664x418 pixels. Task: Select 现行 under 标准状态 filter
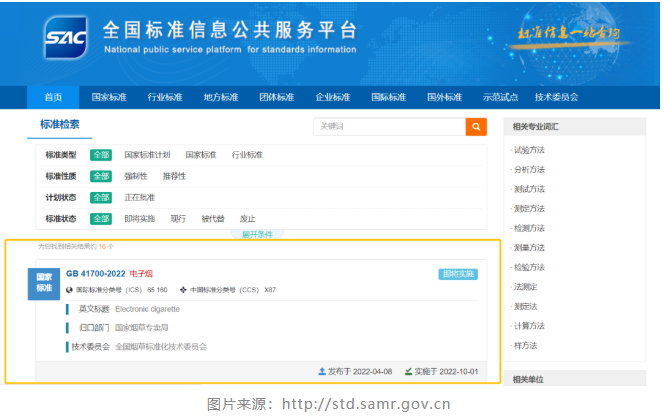pyautogui.click(x=178, y=218)
